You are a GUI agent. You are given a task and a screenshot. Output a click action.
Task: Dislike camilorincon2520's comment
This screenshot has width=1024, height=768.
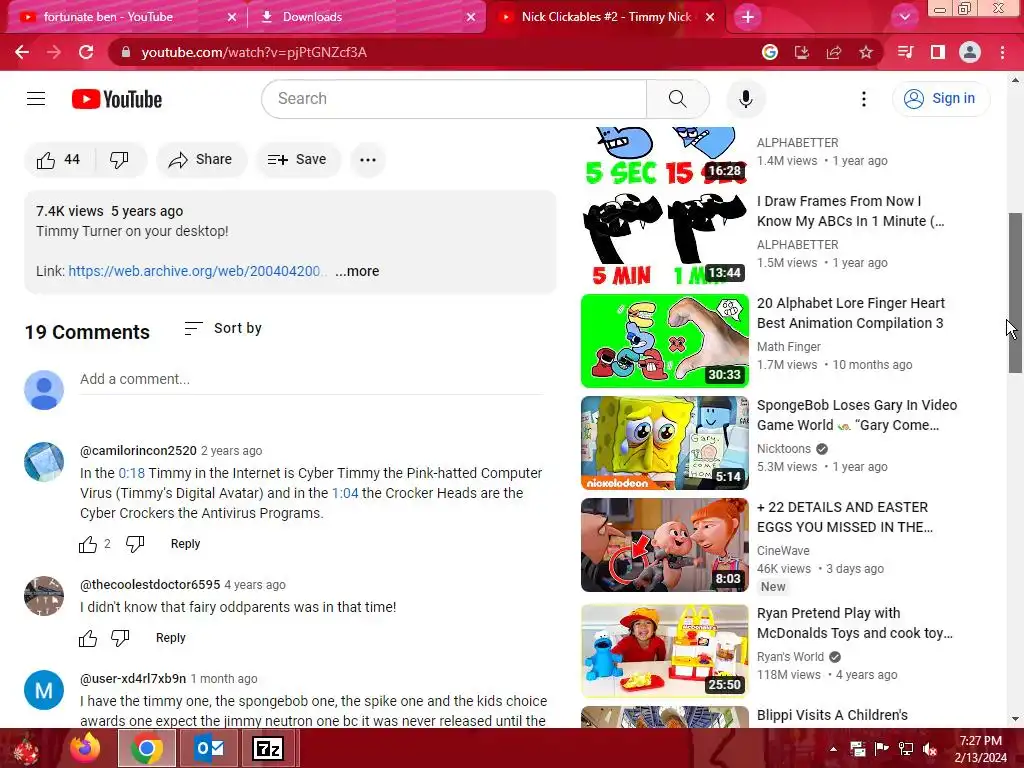click(x=135, y=544)
